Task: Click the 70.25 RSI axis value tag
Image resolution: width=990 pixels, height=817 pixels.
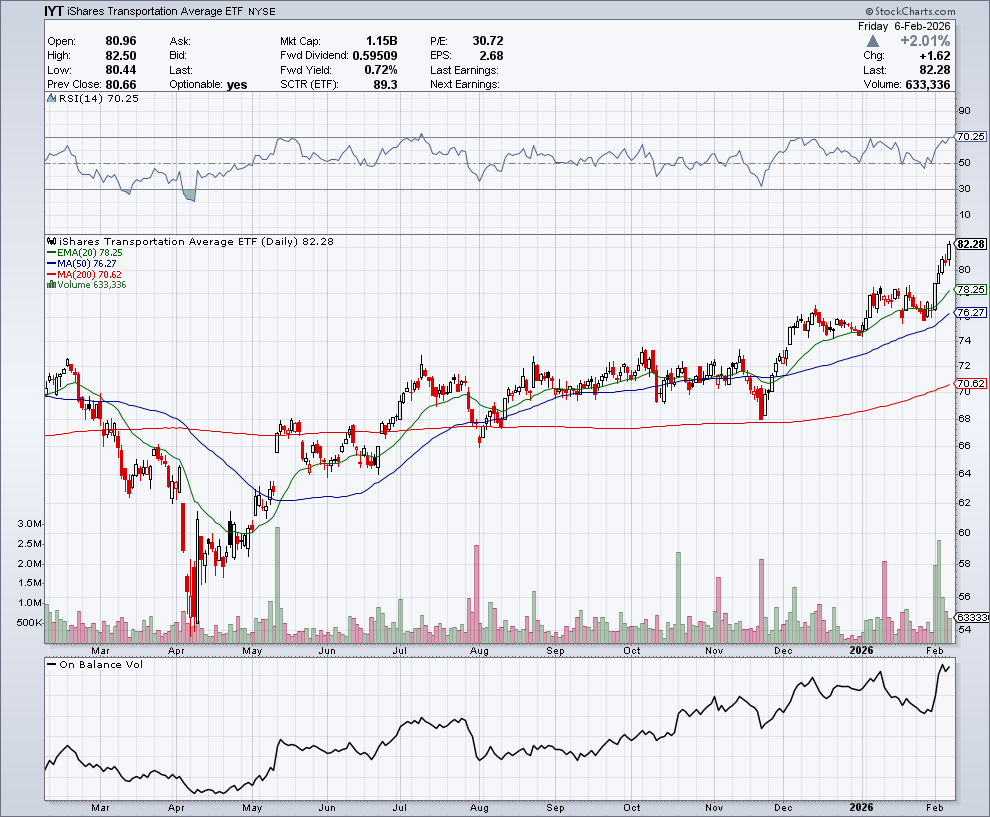Action: [971, 136]
